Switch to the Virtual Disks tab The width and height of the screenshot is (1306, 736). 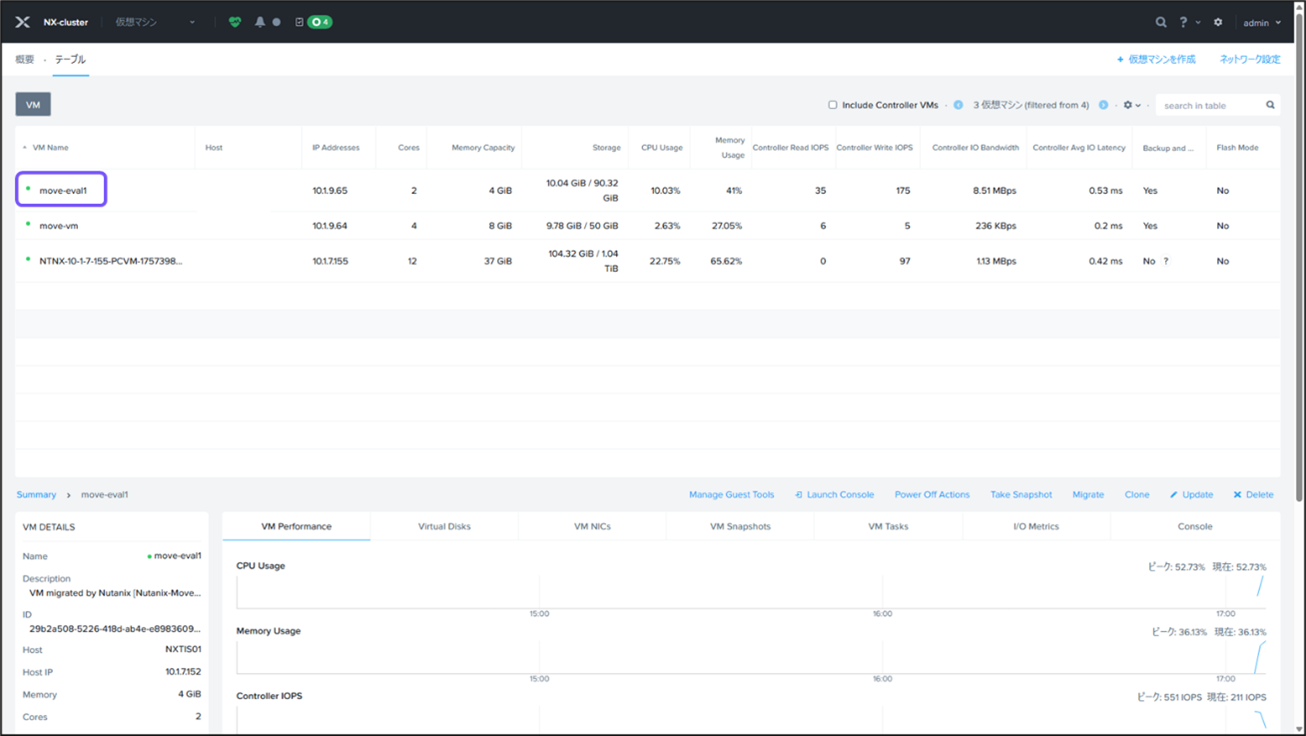[x=444, y=526]
